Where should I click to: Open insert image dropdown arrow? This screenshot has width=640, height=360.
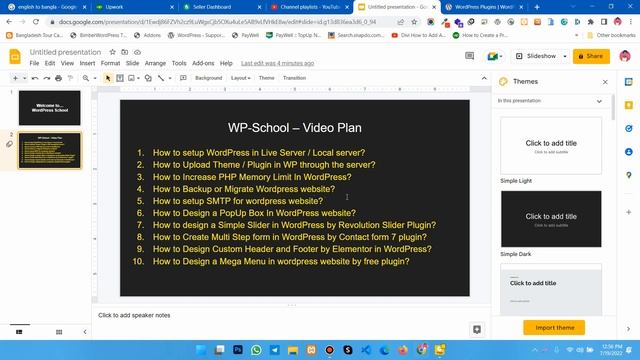click(x=138, y=78)
